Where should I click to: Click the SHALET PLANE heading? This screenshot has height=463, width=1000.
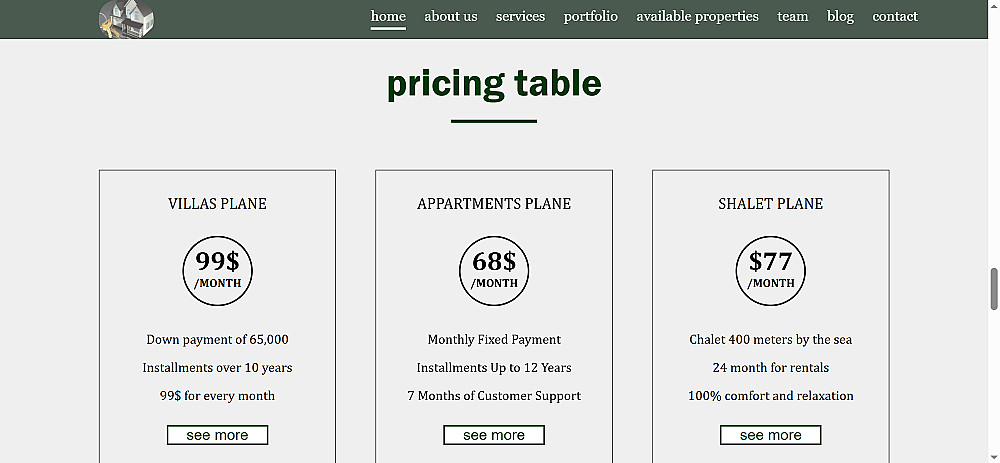tap(770, 204)
